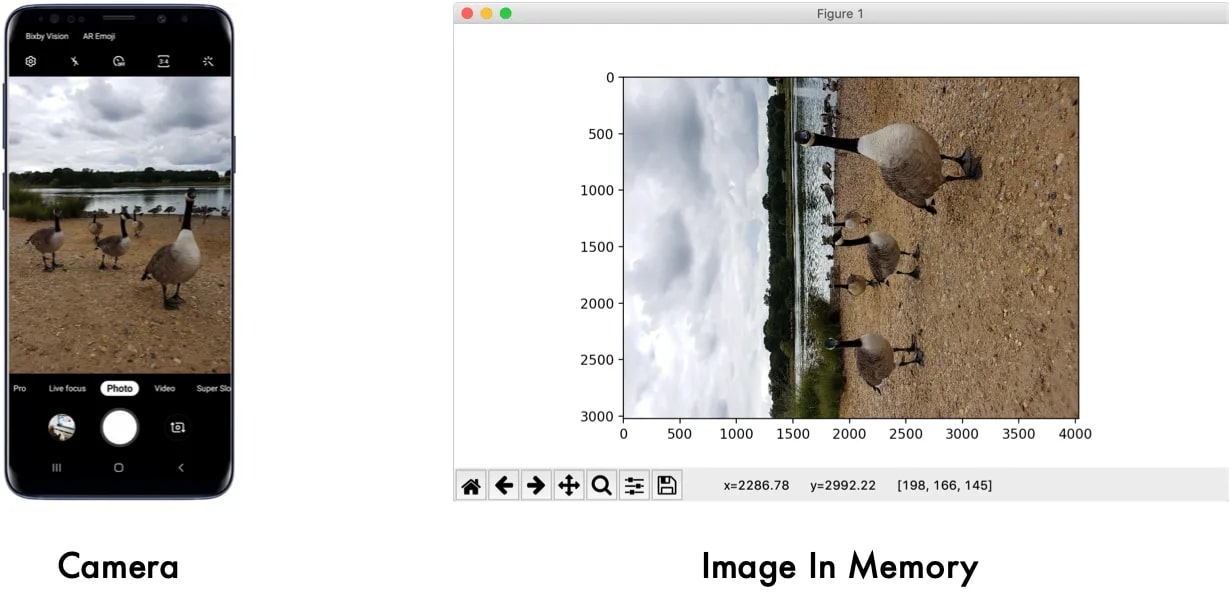Click the Save figure floppy disk icon
The width and height of the screenshot is (1229, 602).
667,486
